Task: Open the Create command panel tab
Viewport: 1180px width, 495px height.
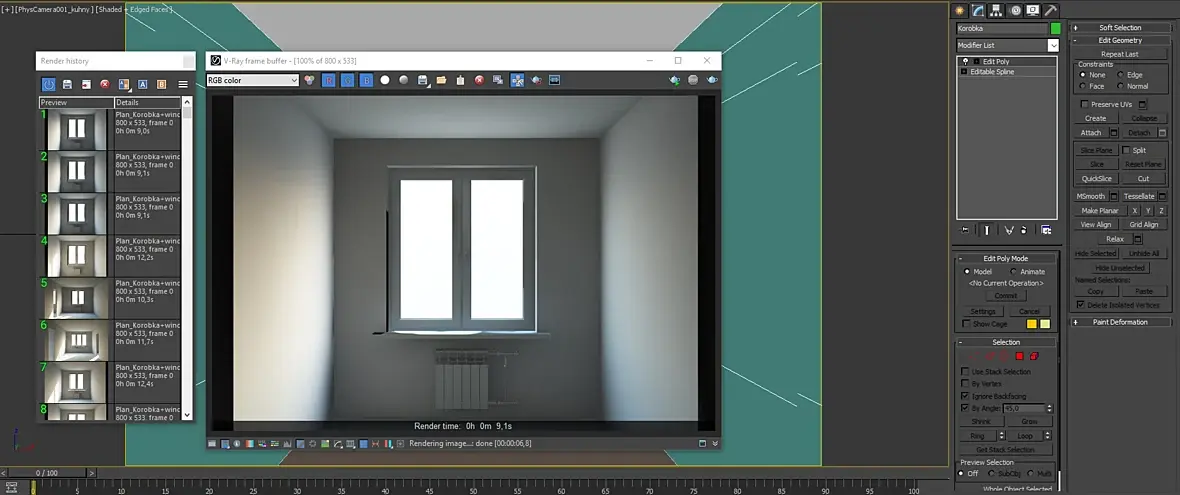Action: point(960,11)
